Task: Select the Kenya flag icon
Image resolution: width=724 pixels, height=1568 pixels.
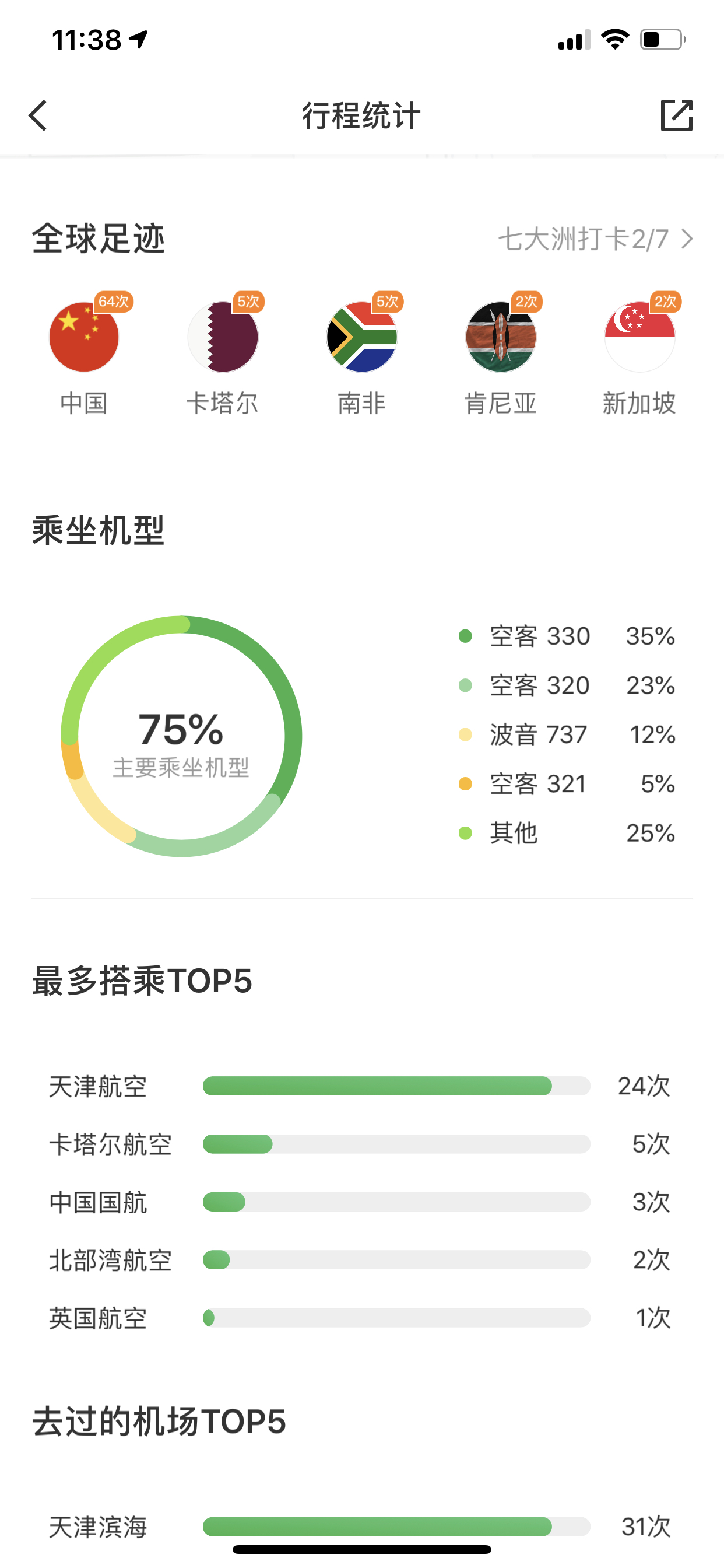Action: (x=501, y=337)
